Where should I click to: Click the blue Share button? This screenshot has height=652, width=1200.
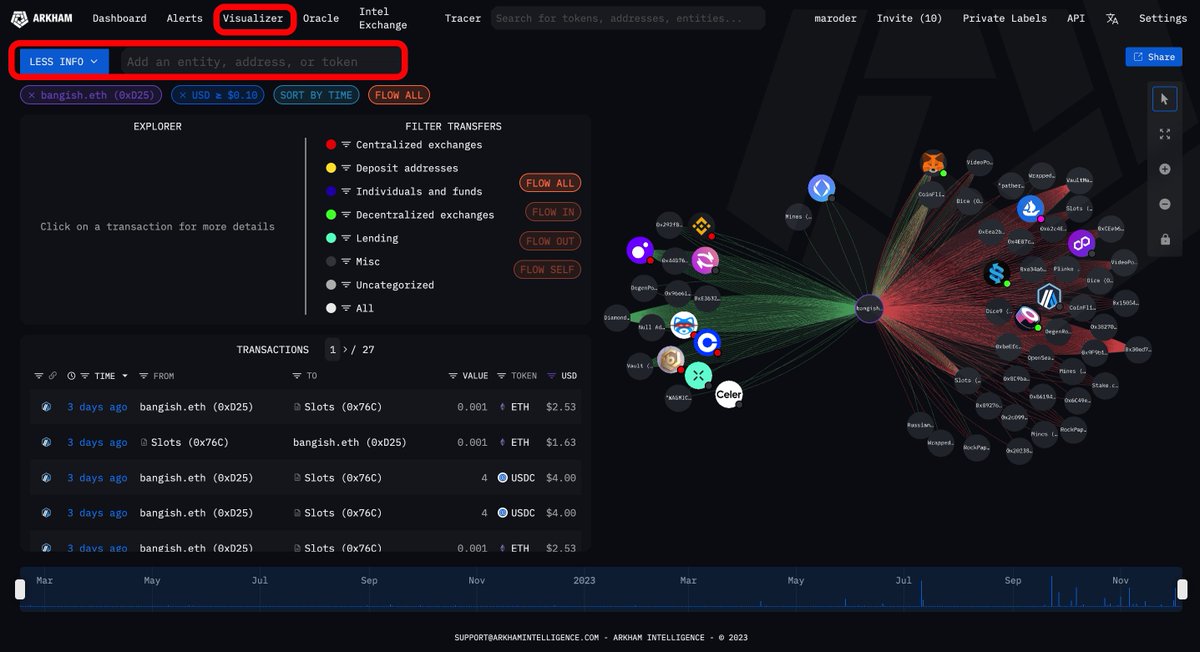tap(1154, 56)
